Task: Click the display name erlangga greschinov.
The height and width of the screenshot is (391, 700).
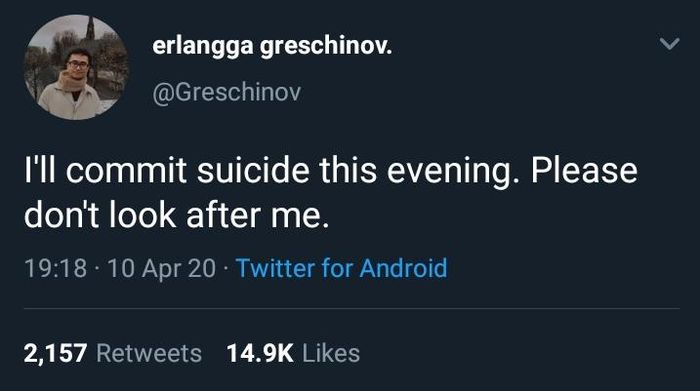Action: click(x=272, y=46)
